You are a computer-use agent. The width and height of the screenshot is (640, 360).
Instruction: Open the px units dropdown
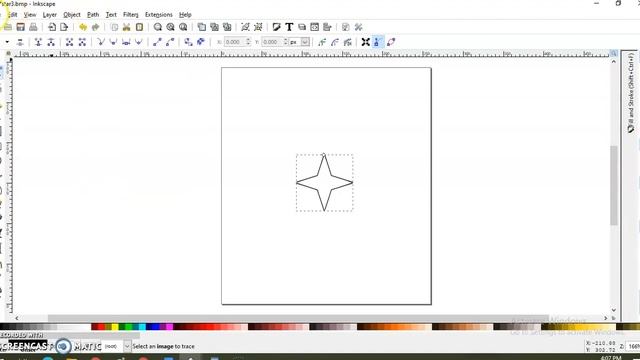point(305,42)
